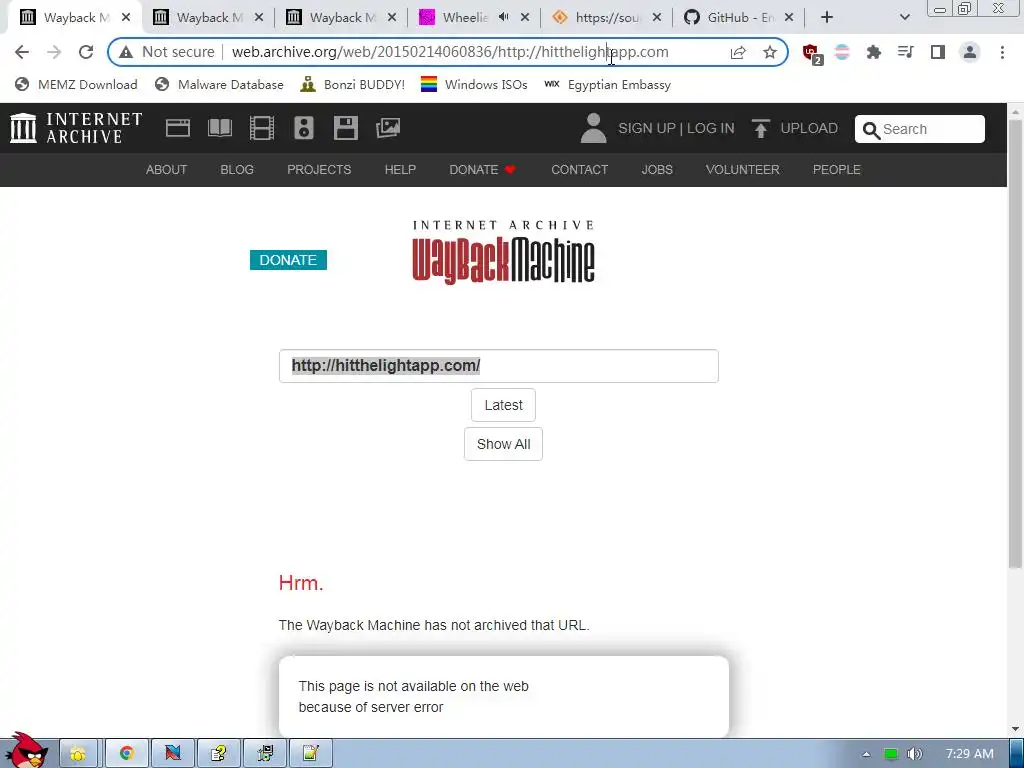Open the ABOUT menu item
Viewport: 1024px width, 768px height.
(167, 170)
